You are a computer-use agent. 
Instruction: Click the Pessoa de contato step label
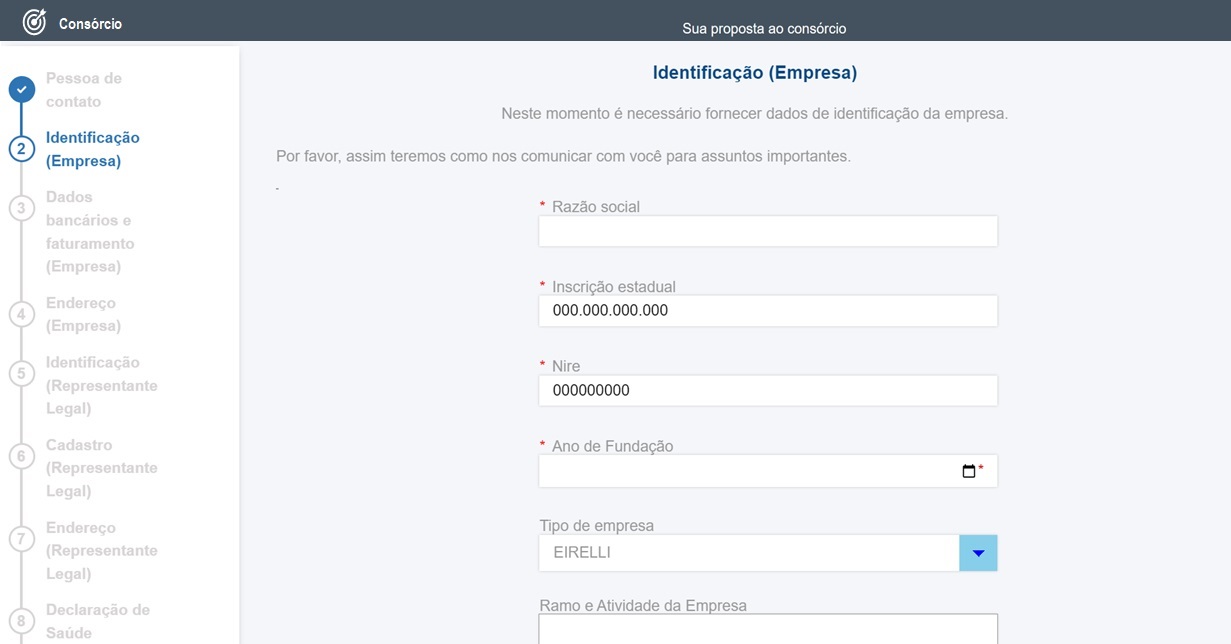coord(84,88)
